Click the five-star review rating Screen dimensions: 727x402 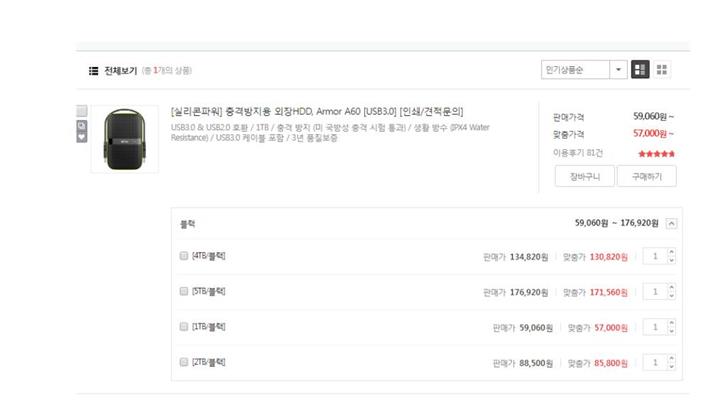(x=656, y=153)
